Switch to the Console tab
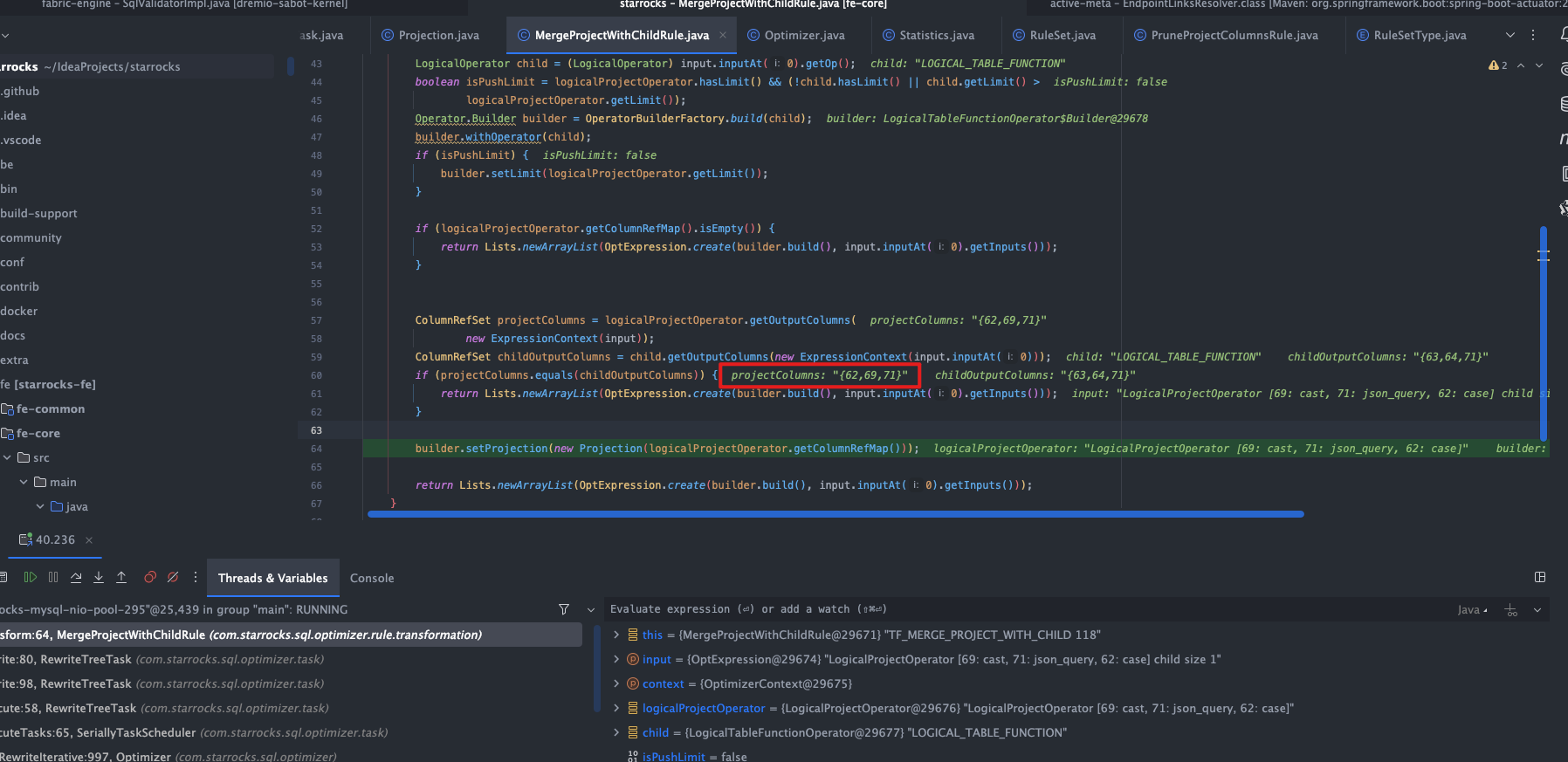 point(372,578)
